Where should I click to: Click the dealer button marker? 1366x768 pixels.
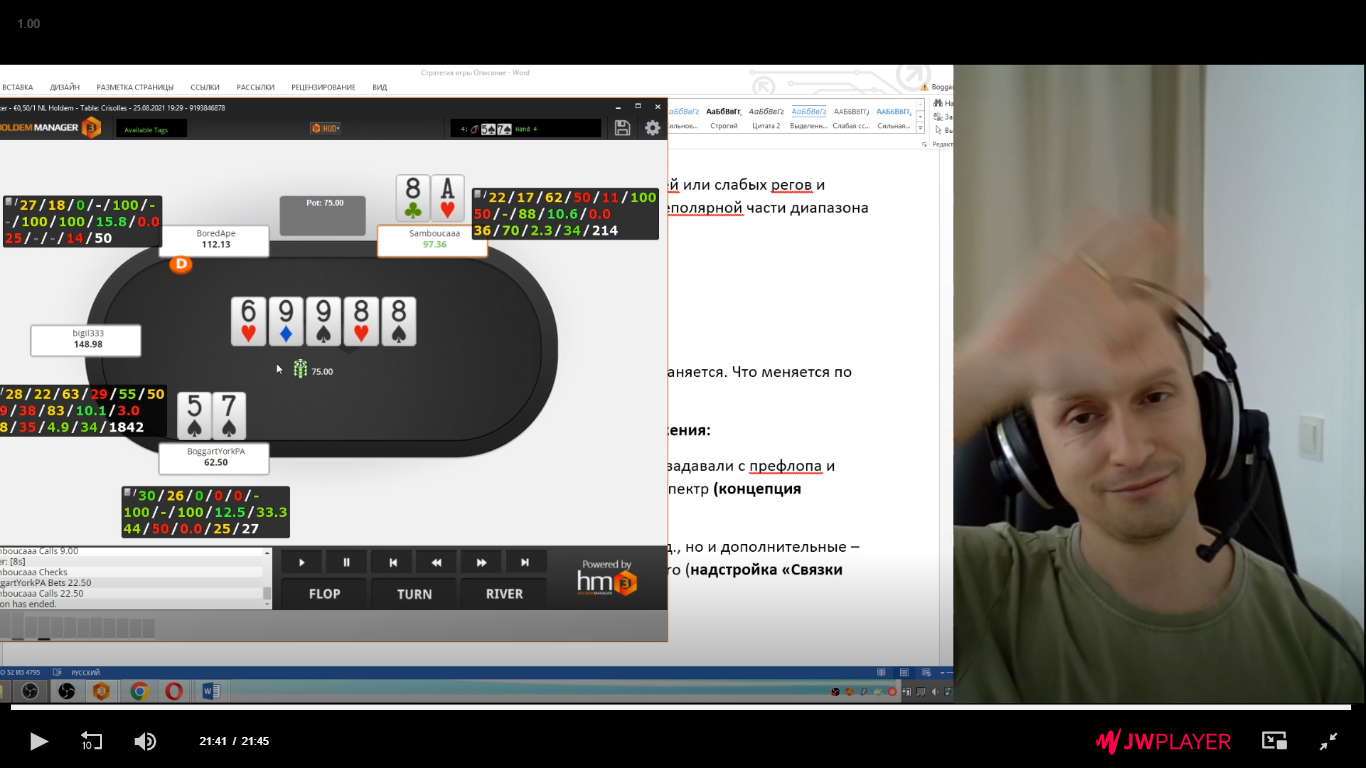[181, 264]
